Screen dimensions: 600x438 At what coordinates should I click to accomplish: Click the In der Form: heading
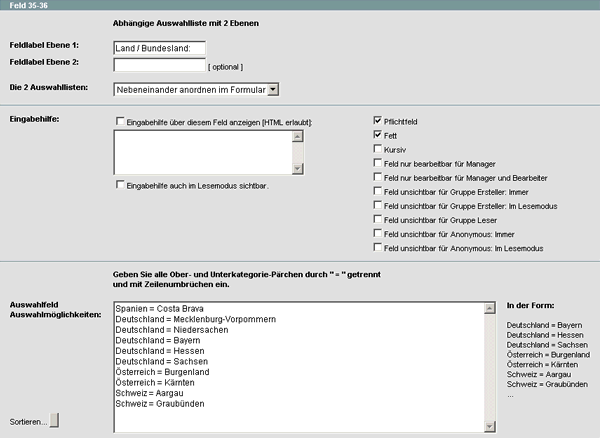click(x=530, y=305)
